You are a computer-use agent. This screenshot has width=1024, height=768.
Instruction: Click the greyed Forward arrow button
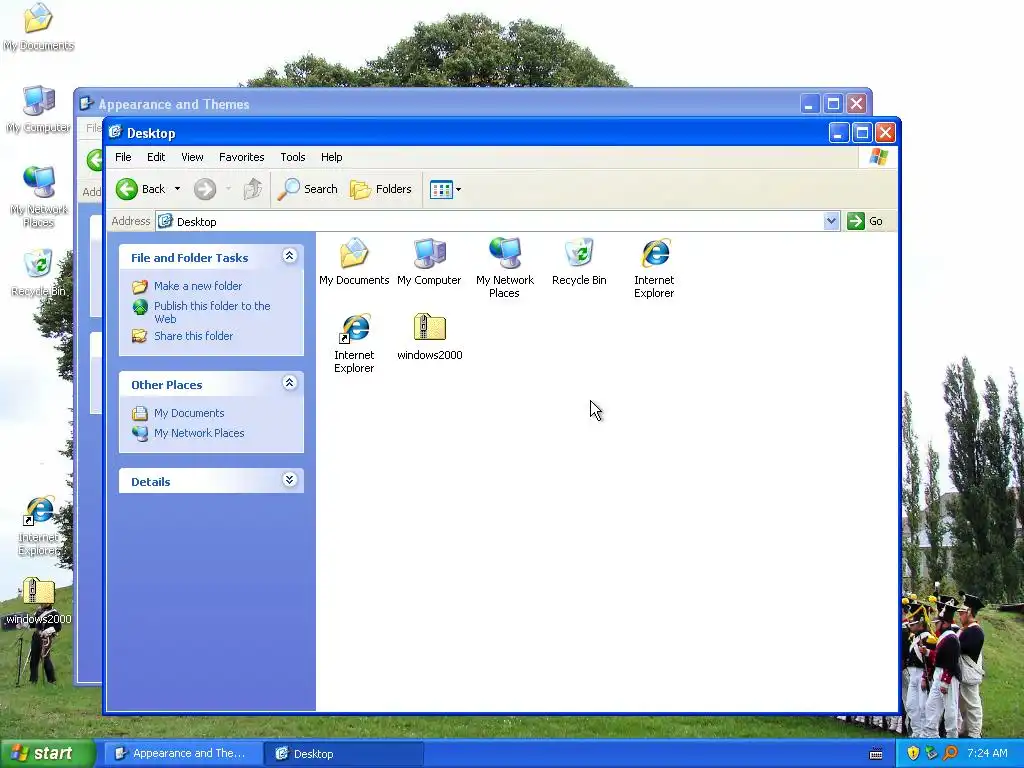(x=204, y=189)
